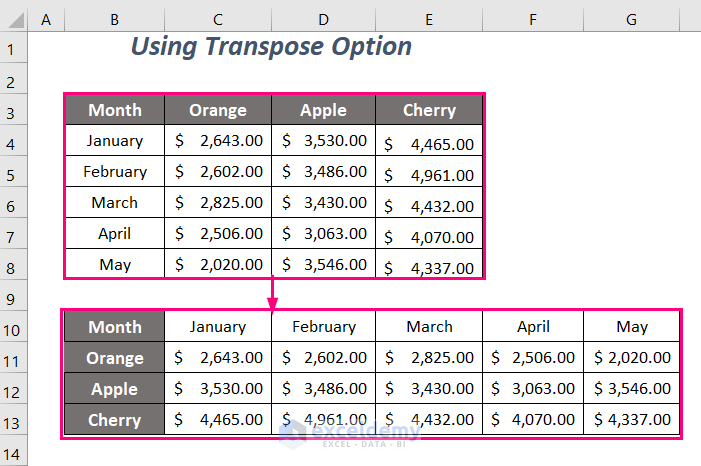Image resolution: width=701 pixels, height=466 pixels.
Task: Select the March cell in row 10
Action: pos(429,326)
